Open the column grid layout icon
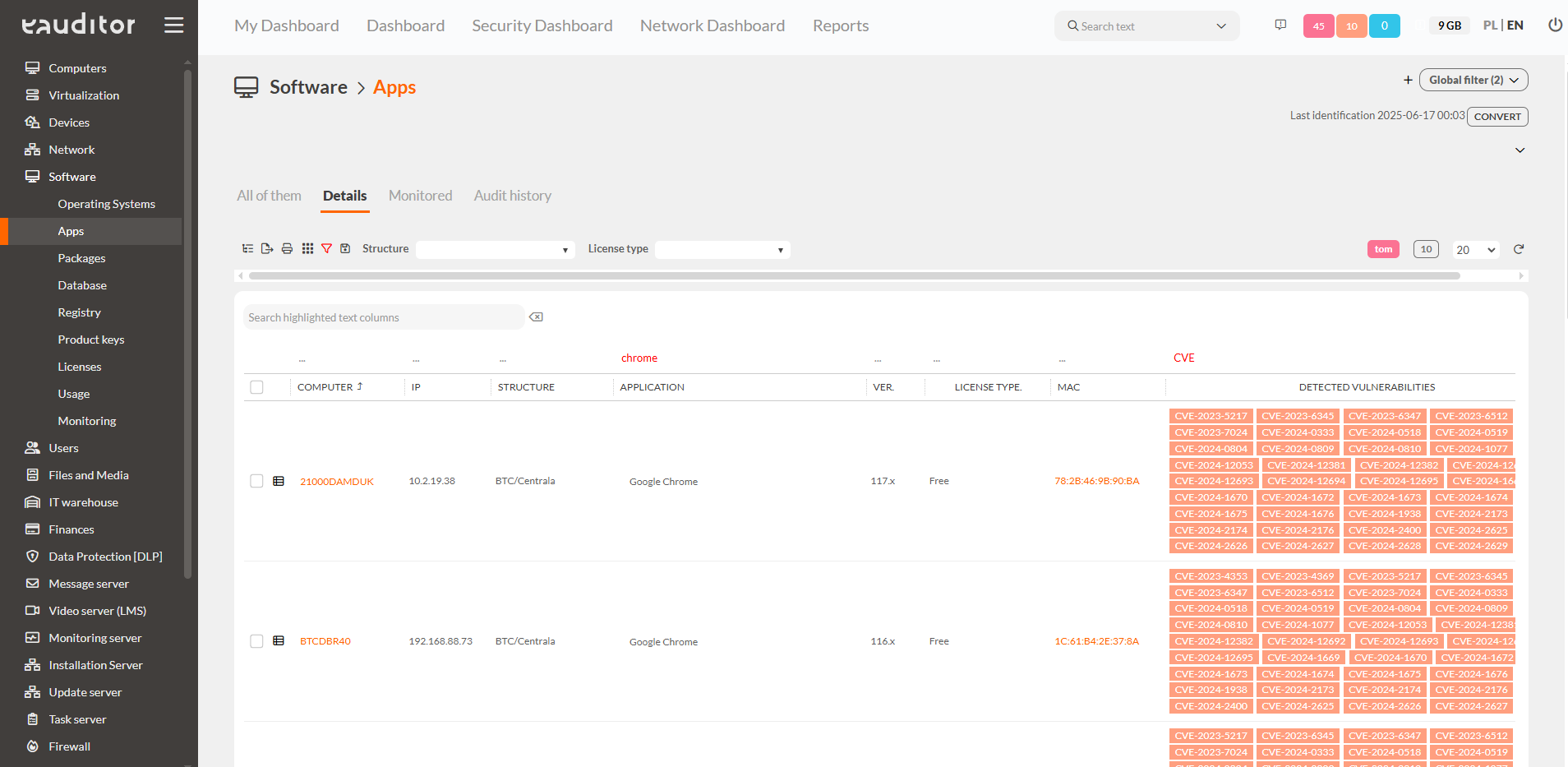This screenshot has width=1568, height=767. pos(307,248)
